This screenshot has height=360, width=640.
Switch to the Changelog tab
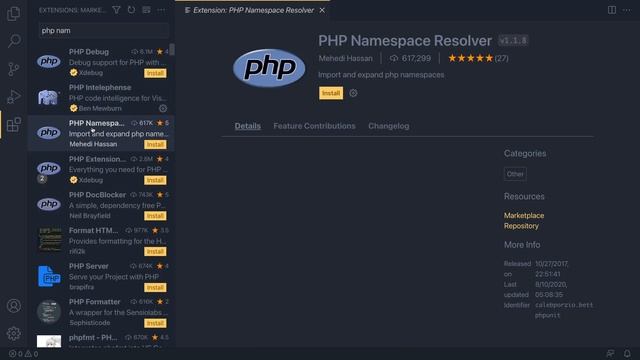pos(389,126)
